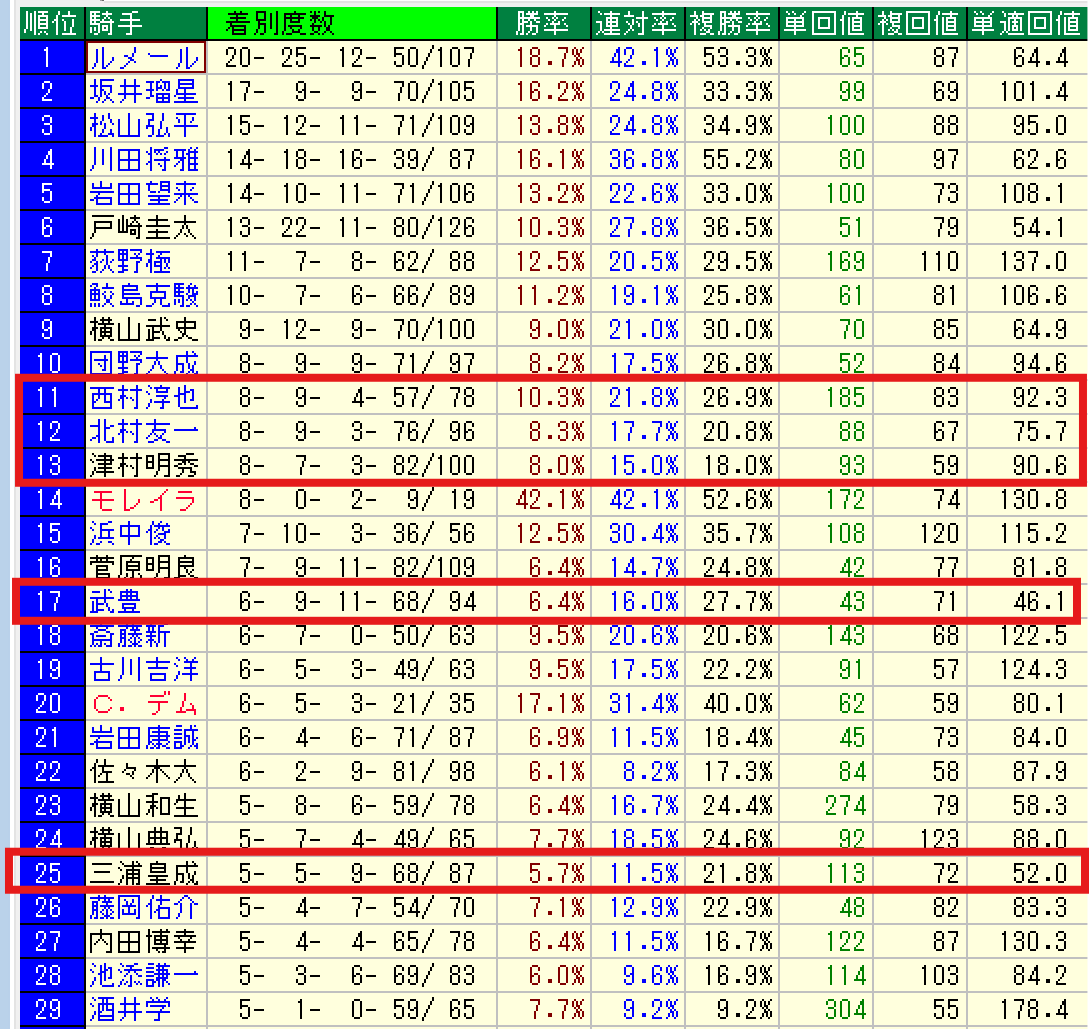This screenshot has width=1090, height=1029.
Task: Open 川田将雅 jockey details
Action: [143, 160]
